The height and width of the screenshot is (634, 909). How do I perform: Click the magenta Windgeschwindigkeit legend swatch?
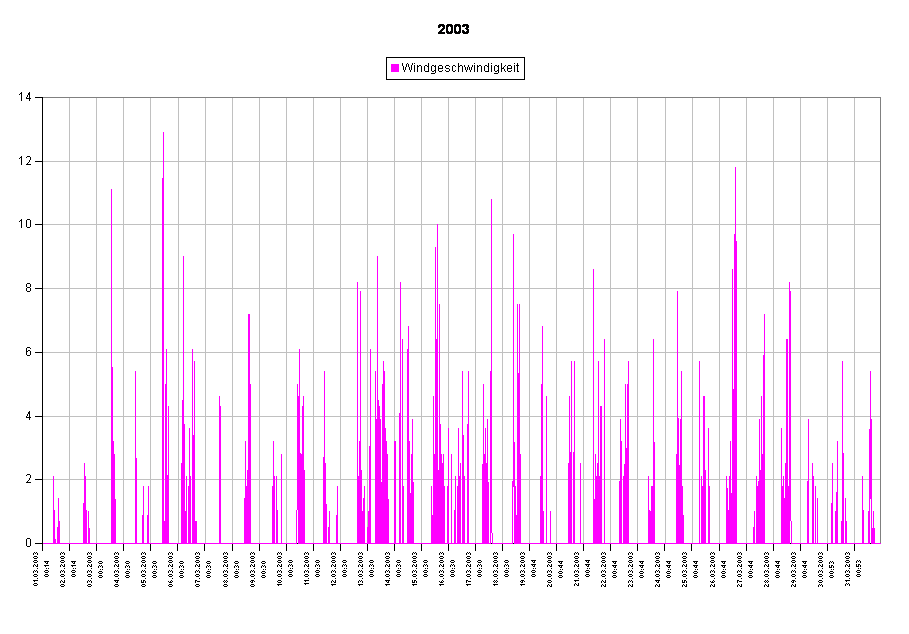tap(395, 68)
